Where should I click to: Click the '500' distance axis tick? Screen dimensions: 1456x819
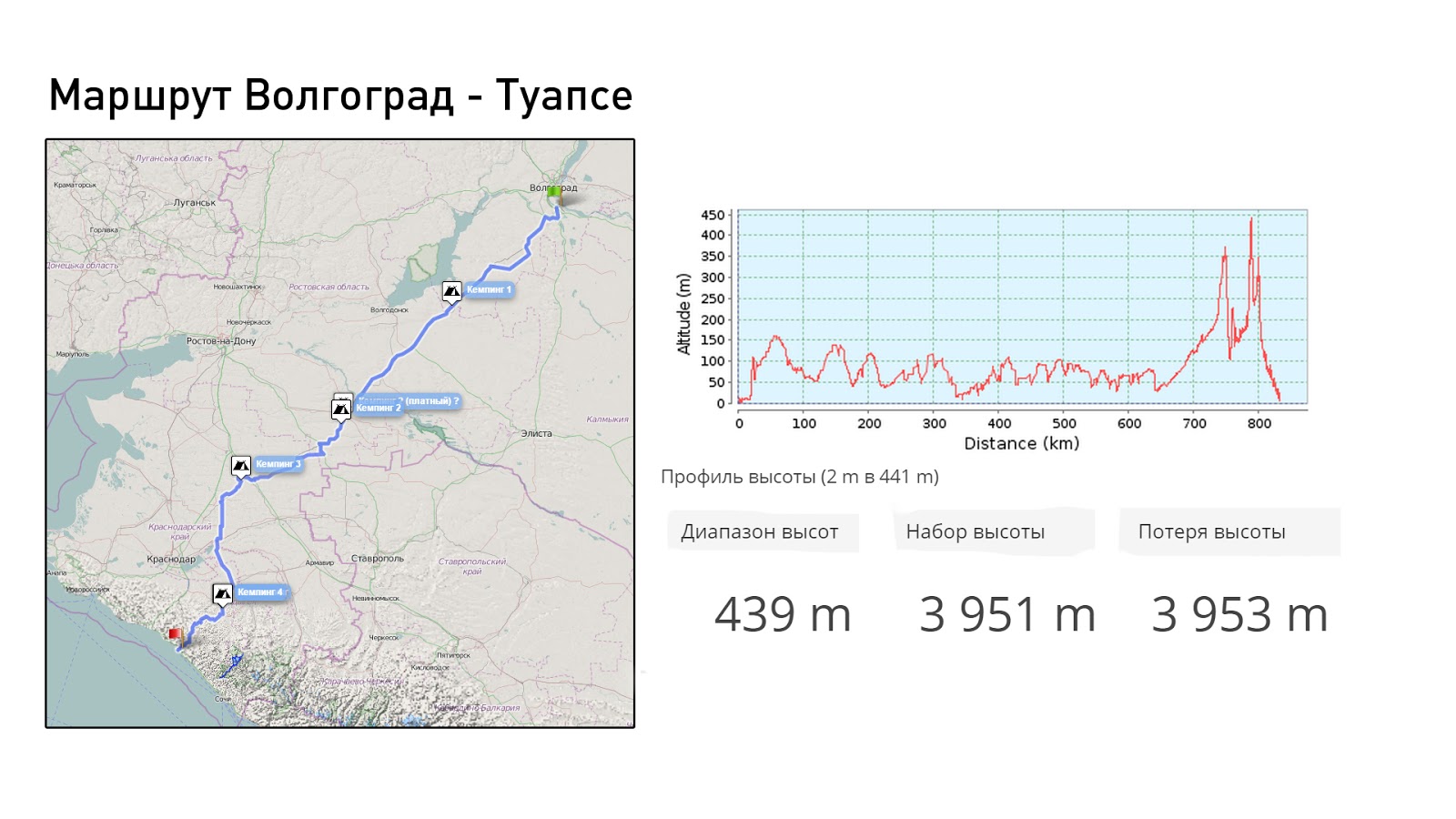coord(1064,423)
